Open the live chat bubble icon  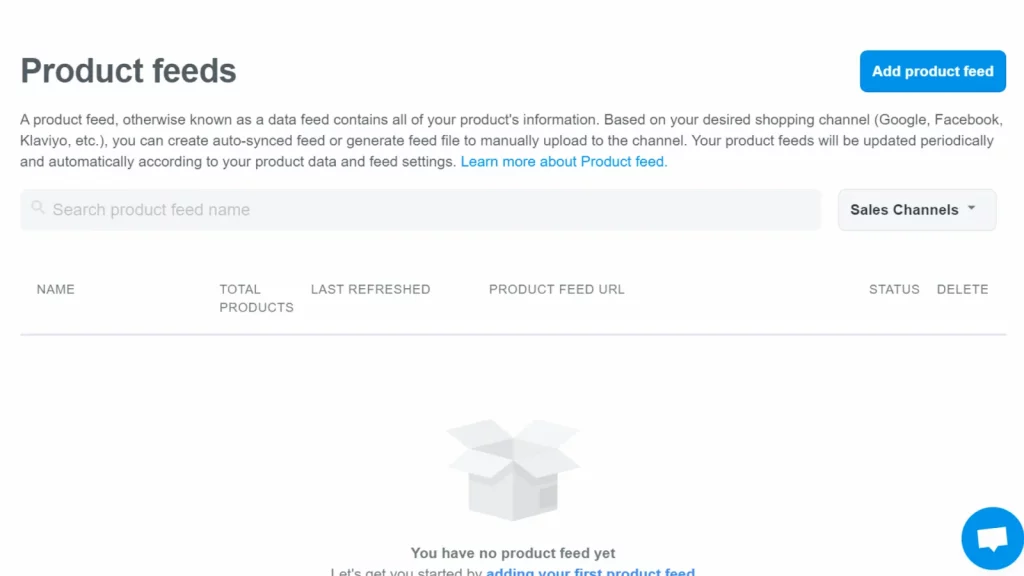coord(991,539)
